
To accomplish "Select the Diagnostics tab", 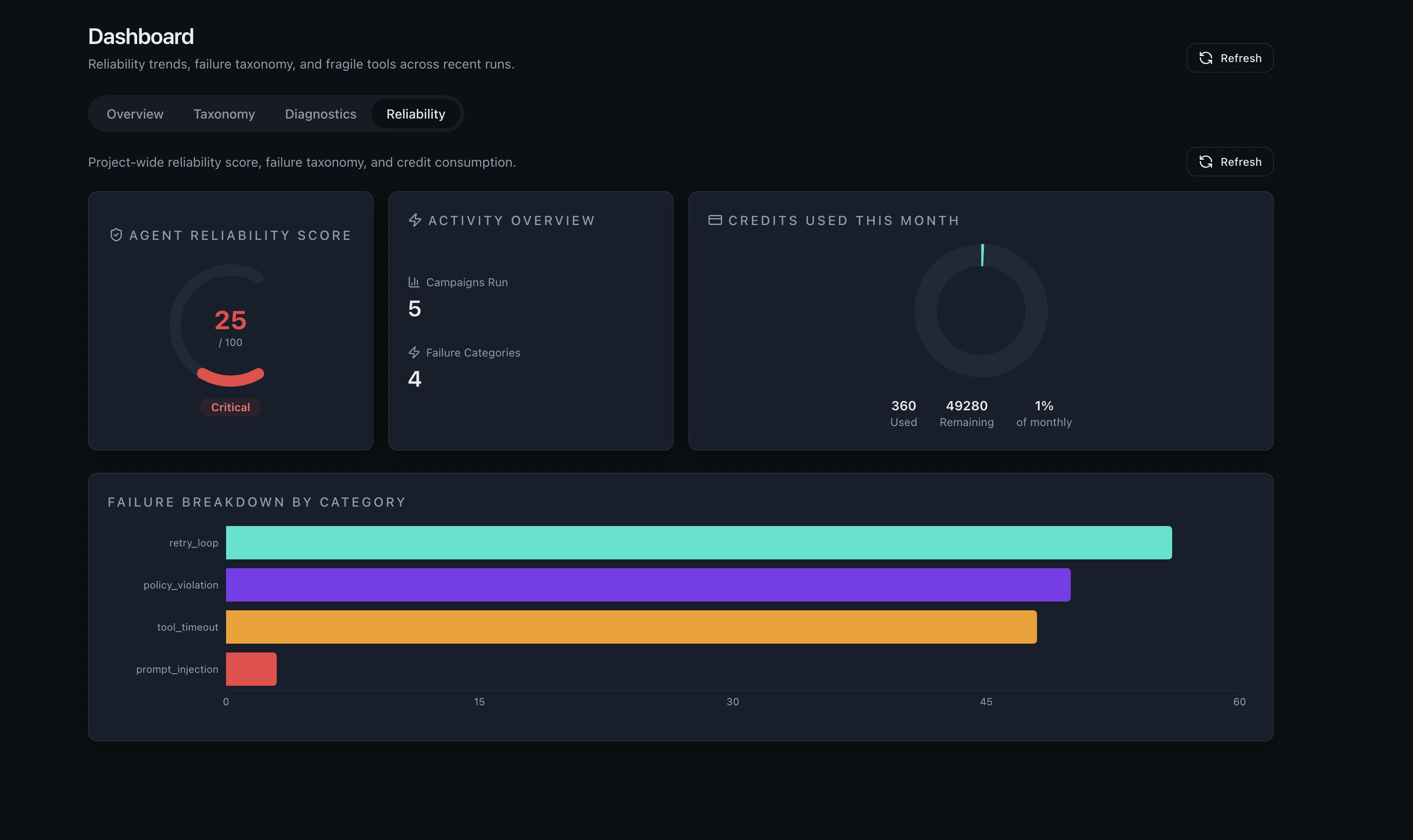I will coord(321,114).
